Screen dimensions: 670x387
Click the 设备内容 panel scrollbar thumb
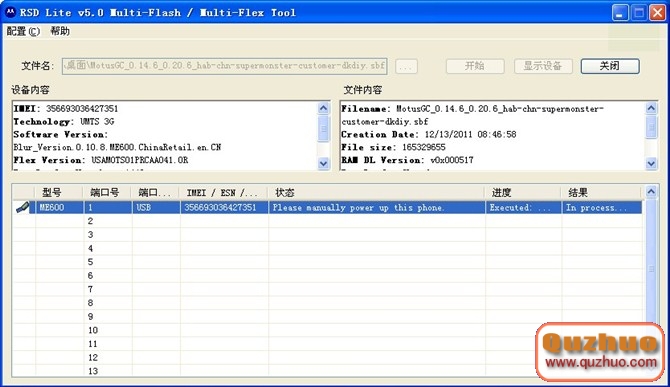[323, 128]
